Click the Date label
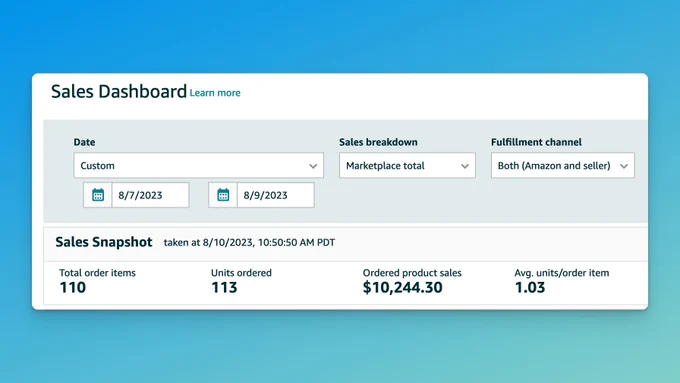 (85, 142)
